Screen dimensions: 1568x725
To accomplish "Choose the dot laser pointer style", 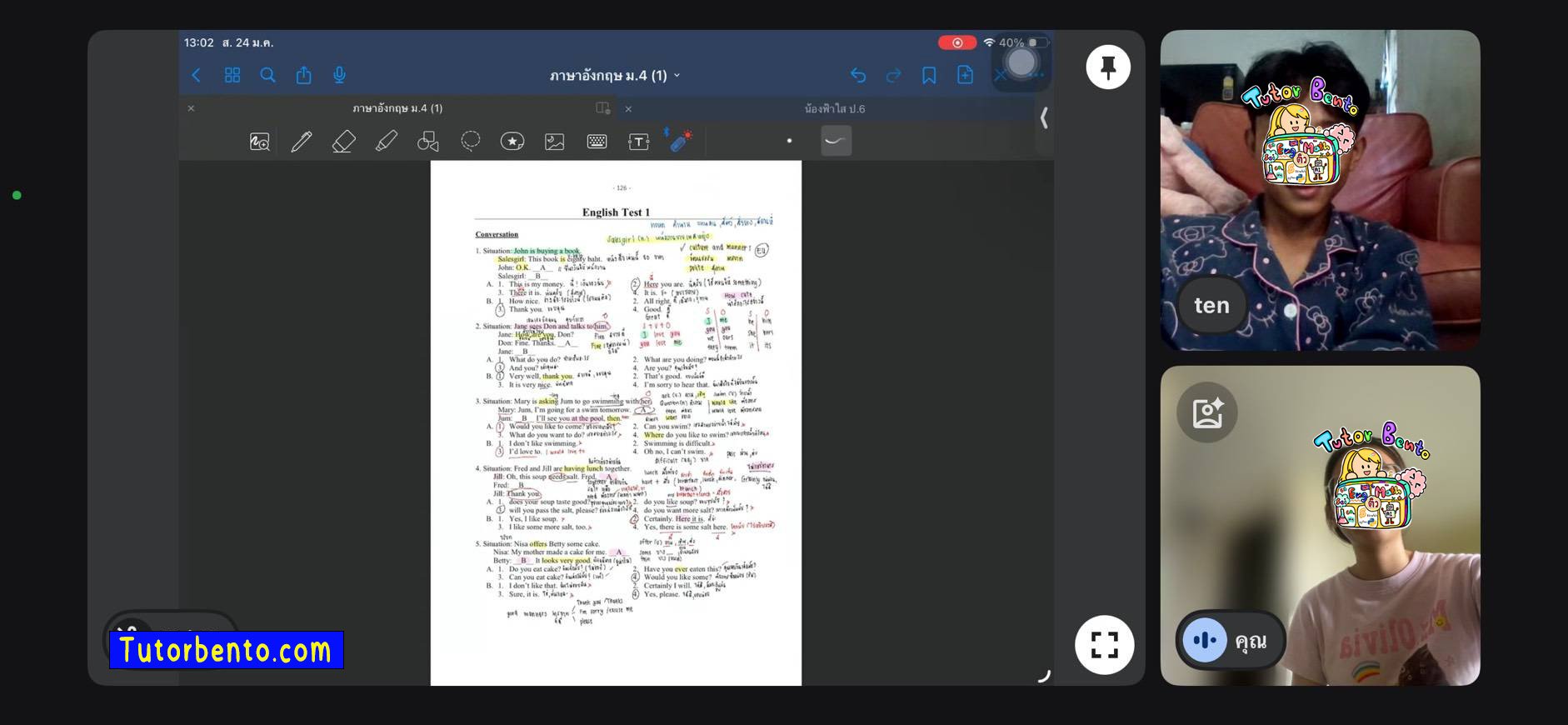I will 789,141.
